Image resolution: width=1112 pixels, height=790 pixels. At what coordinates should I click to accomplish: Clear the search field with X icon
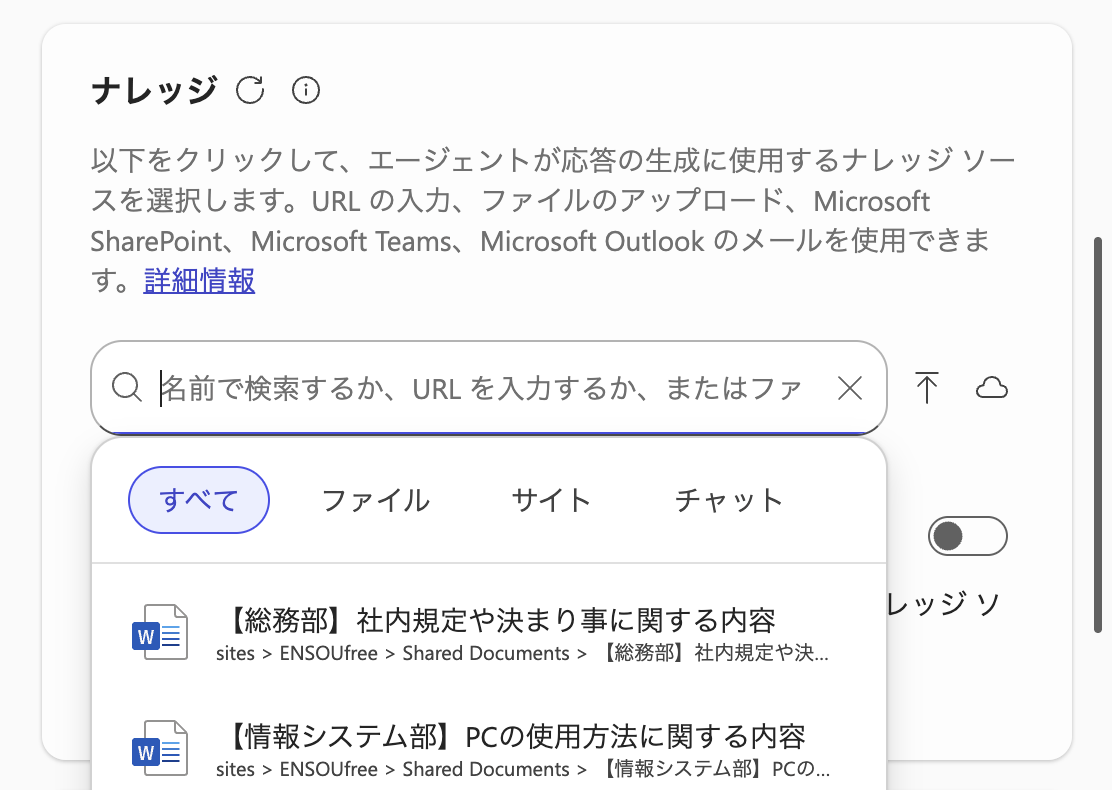[x=849, y=388]
